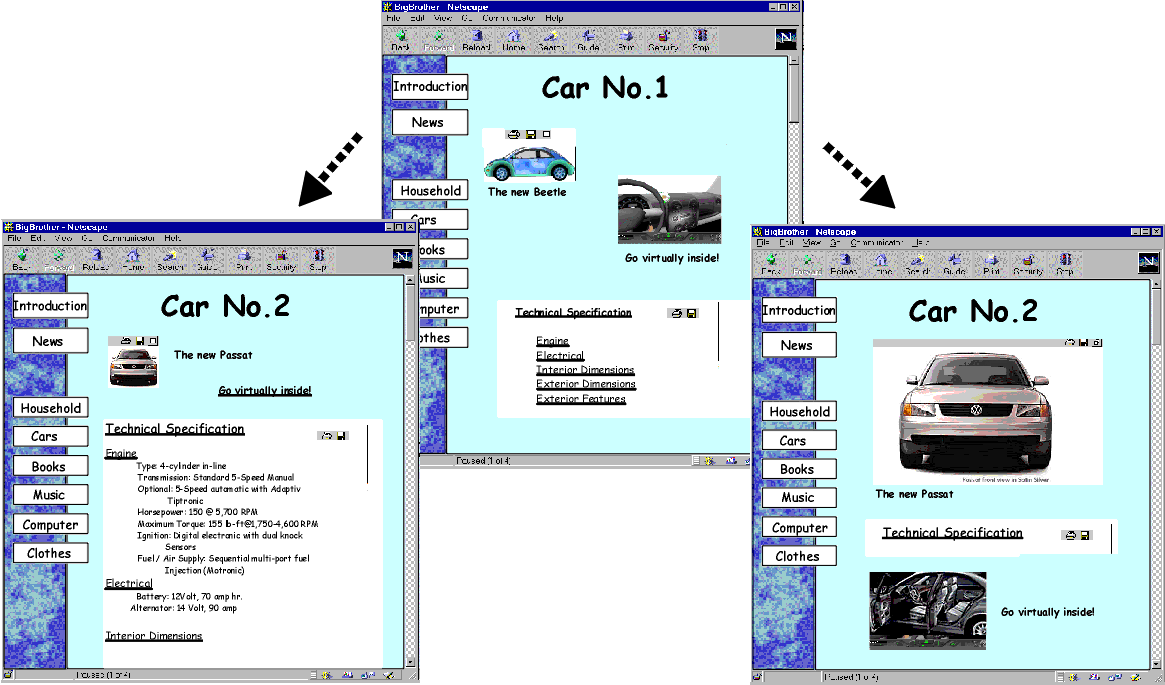
Task: Open the File menu in the Passat specs text window
Action: point(14,238)
